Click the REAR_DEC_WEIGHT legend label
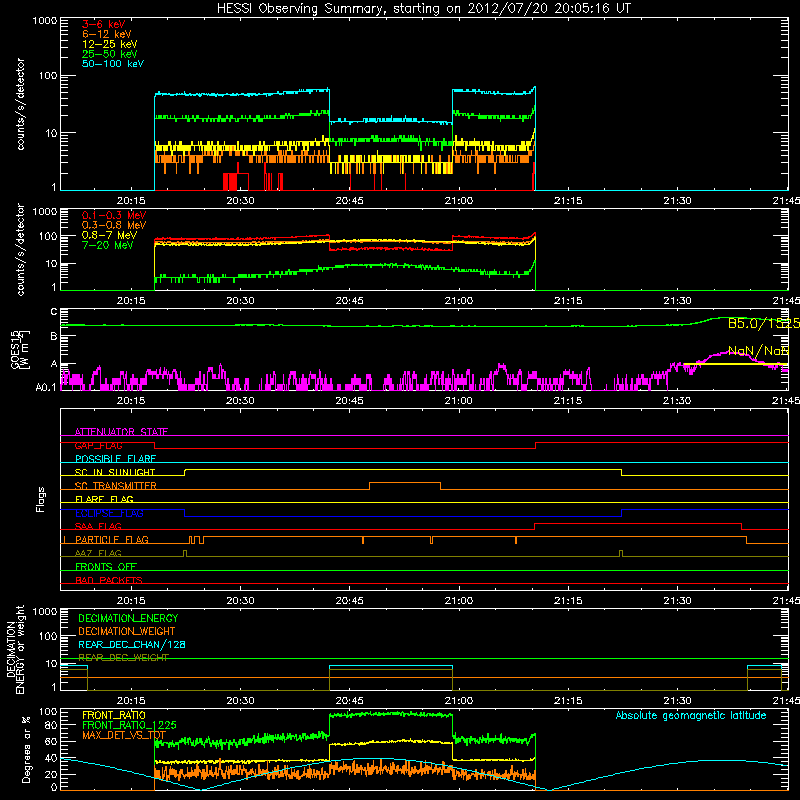 123,658
